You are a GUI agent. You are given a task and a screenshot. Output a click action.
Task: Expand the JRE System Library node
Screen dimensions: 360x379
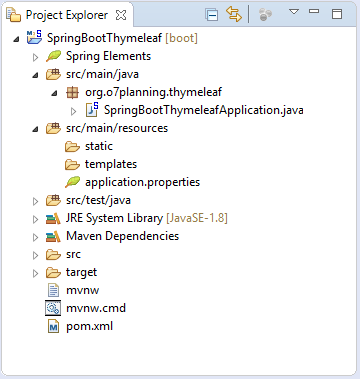[35, 219]
